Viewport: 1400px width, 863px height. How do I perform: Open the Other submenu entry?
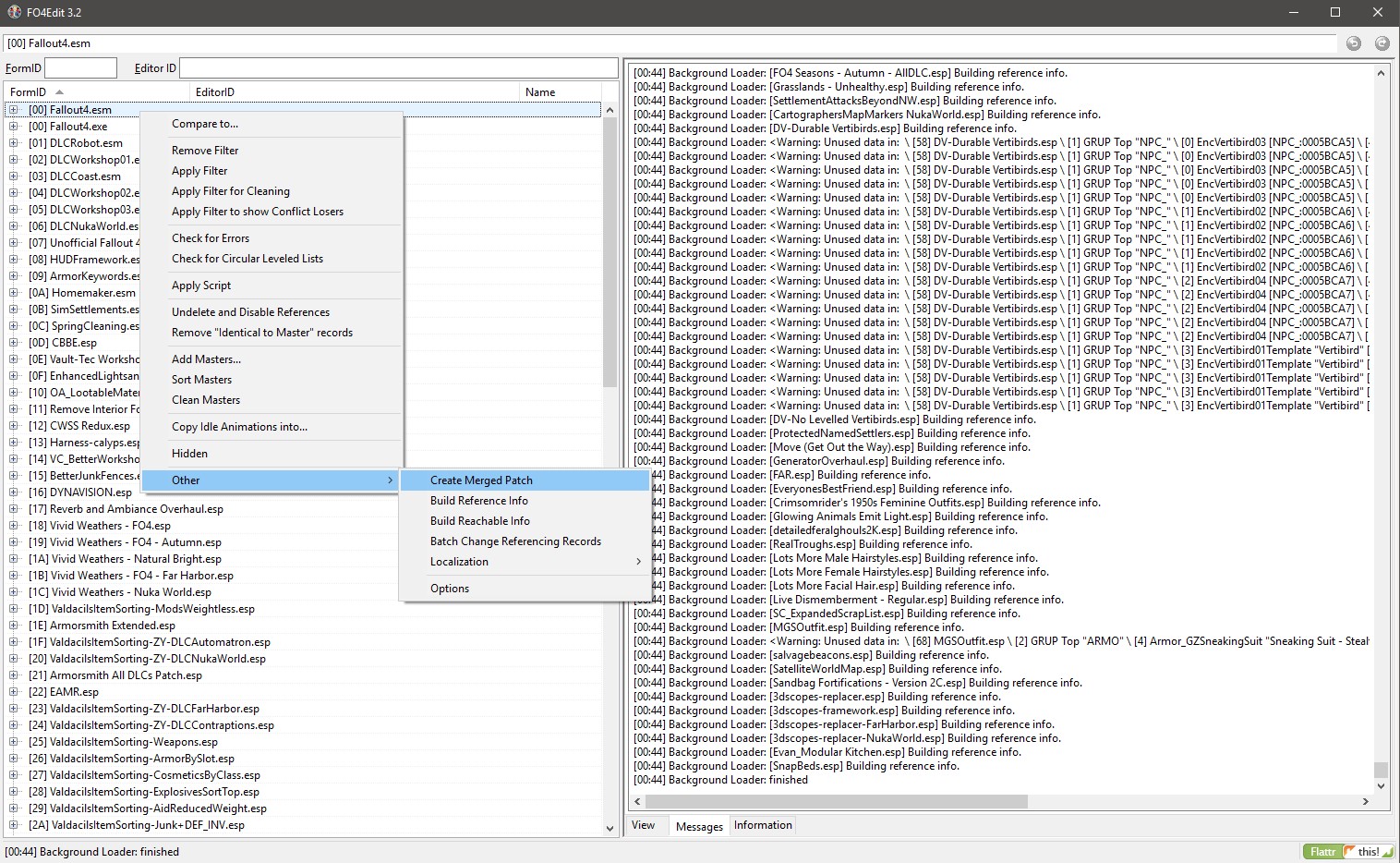pos(272,480)
